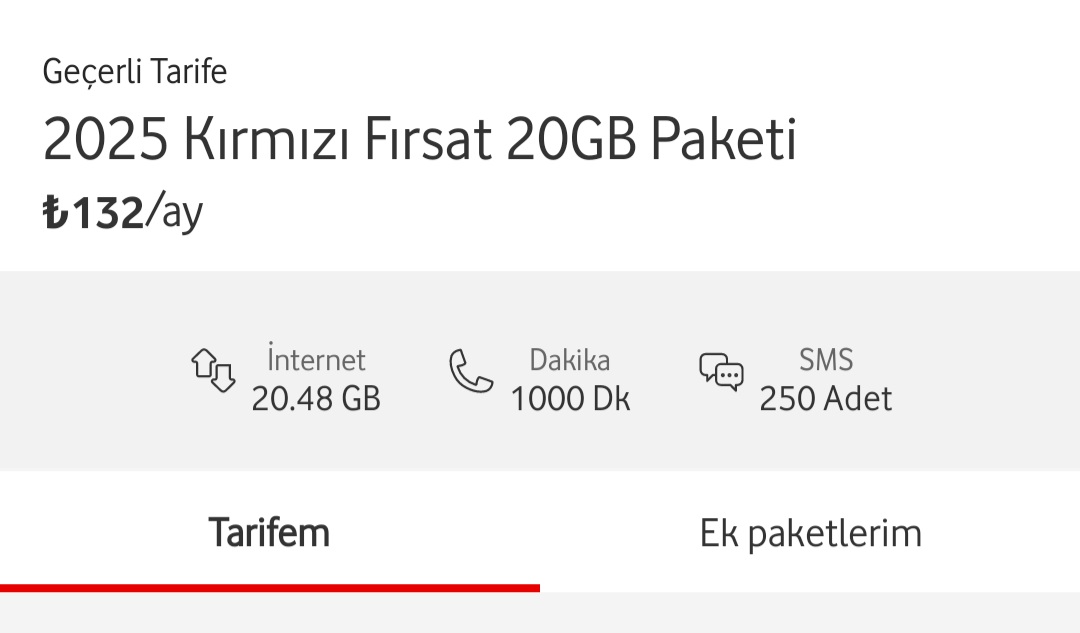Tap the /ay per-month suffix
Image resolution: width=1080 pixels, height=633 pixels.
click(175, 213)
